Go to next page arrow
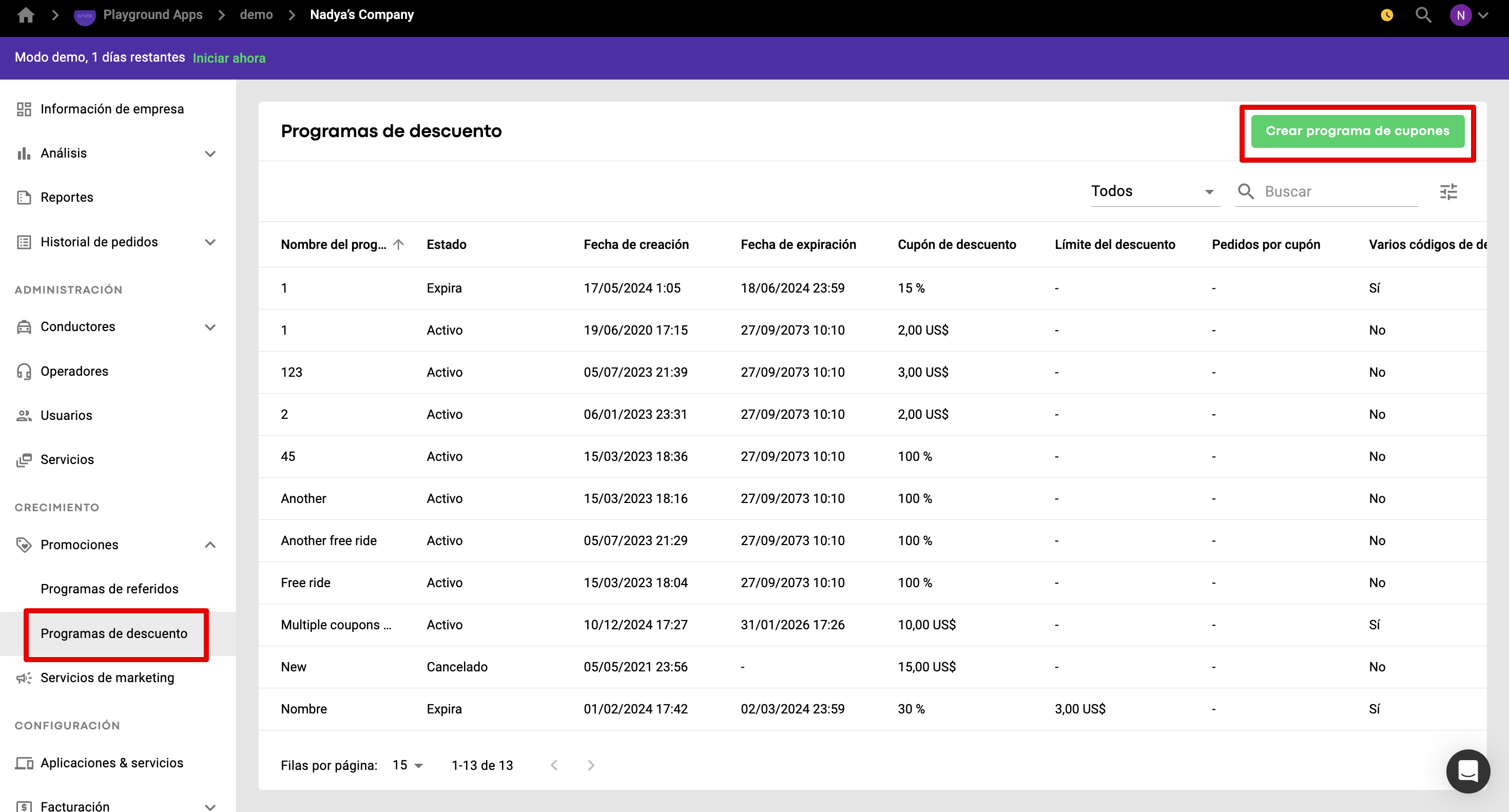This screenshot has height=812, width=1509. coord(590,765)
